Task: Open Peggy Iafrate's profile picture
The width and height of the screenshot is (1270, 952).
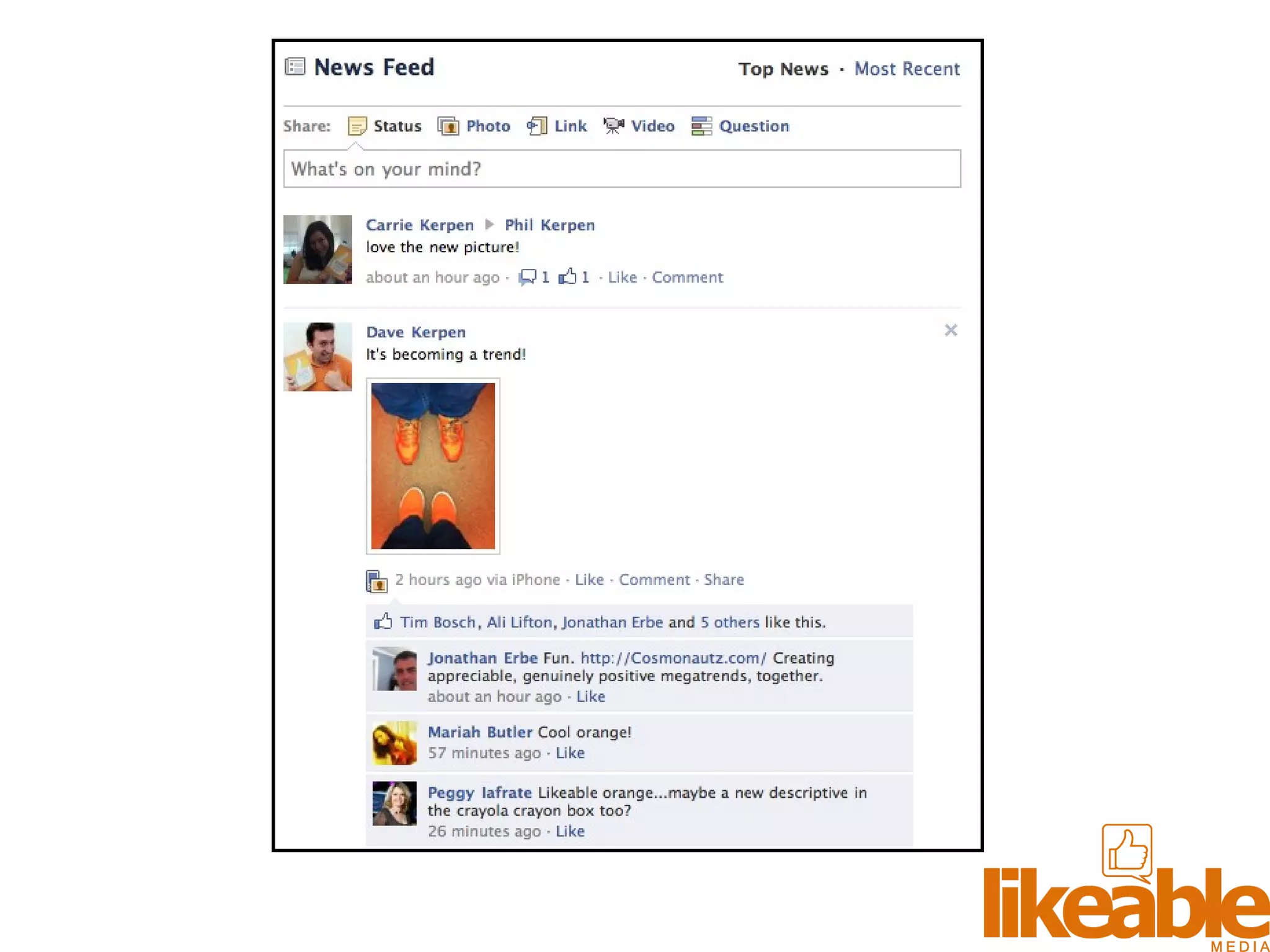Action: (x=394, y=803)
